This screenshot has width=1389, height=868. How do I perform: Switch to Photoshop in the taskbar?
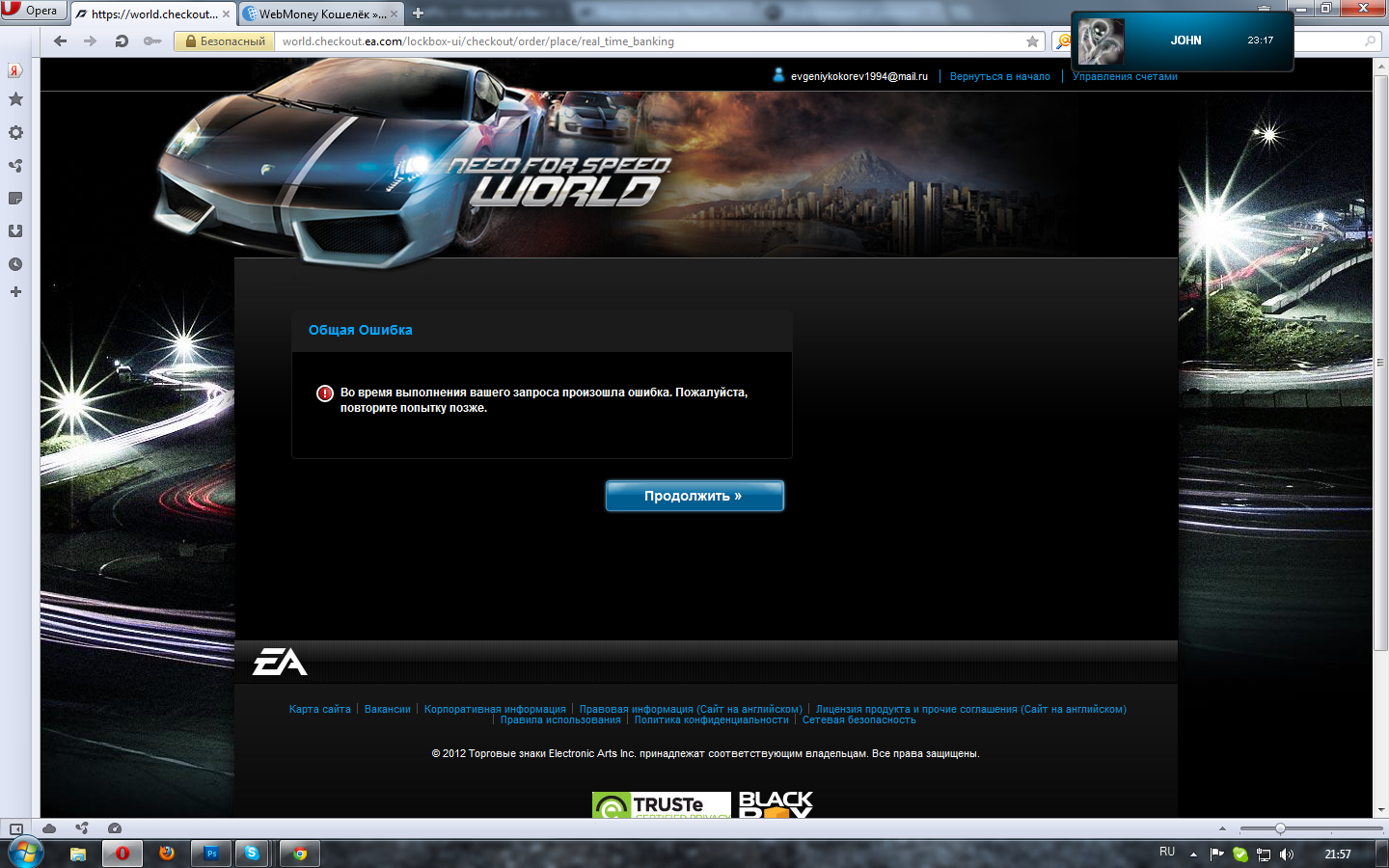coord(211,854)
